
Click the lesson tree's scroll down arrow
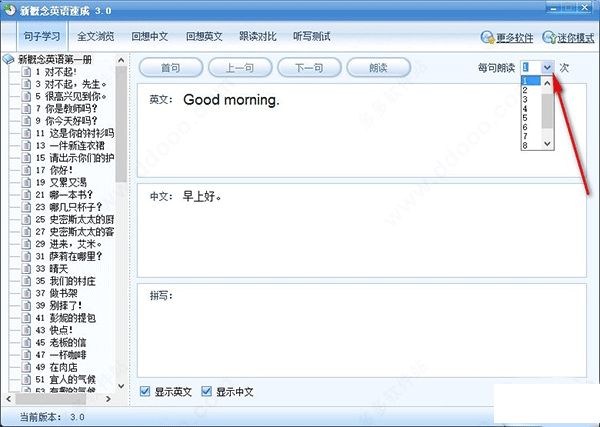[x=121, y=386]
